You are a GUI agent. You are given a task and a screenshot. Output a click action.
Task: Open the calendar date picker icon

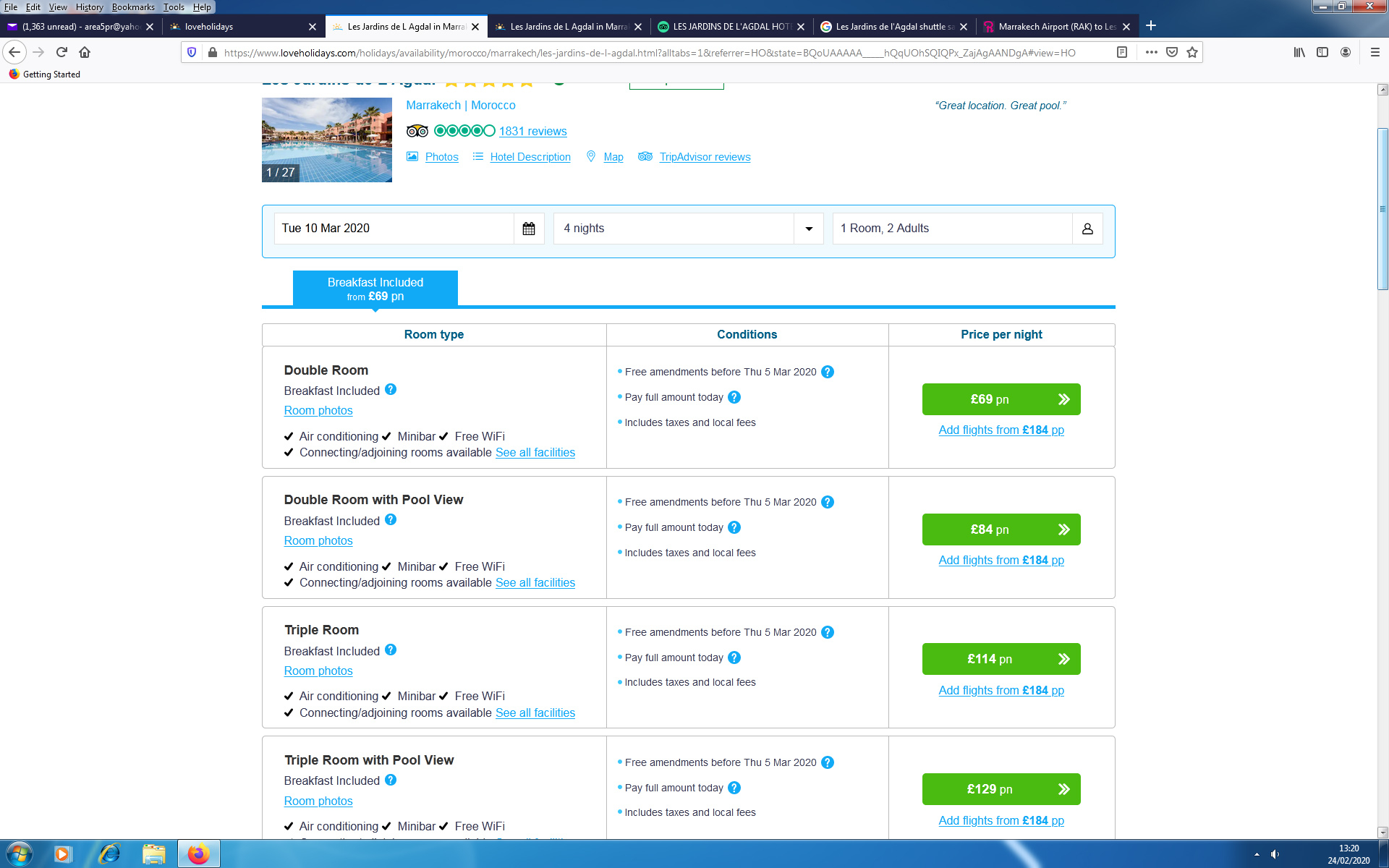coord(529,229)
